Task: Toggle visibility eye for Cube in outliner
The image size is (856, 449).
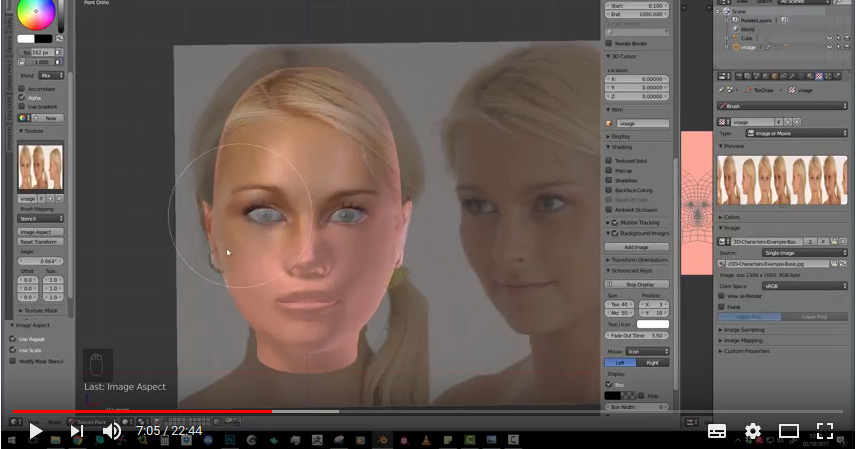Action: 829,38
